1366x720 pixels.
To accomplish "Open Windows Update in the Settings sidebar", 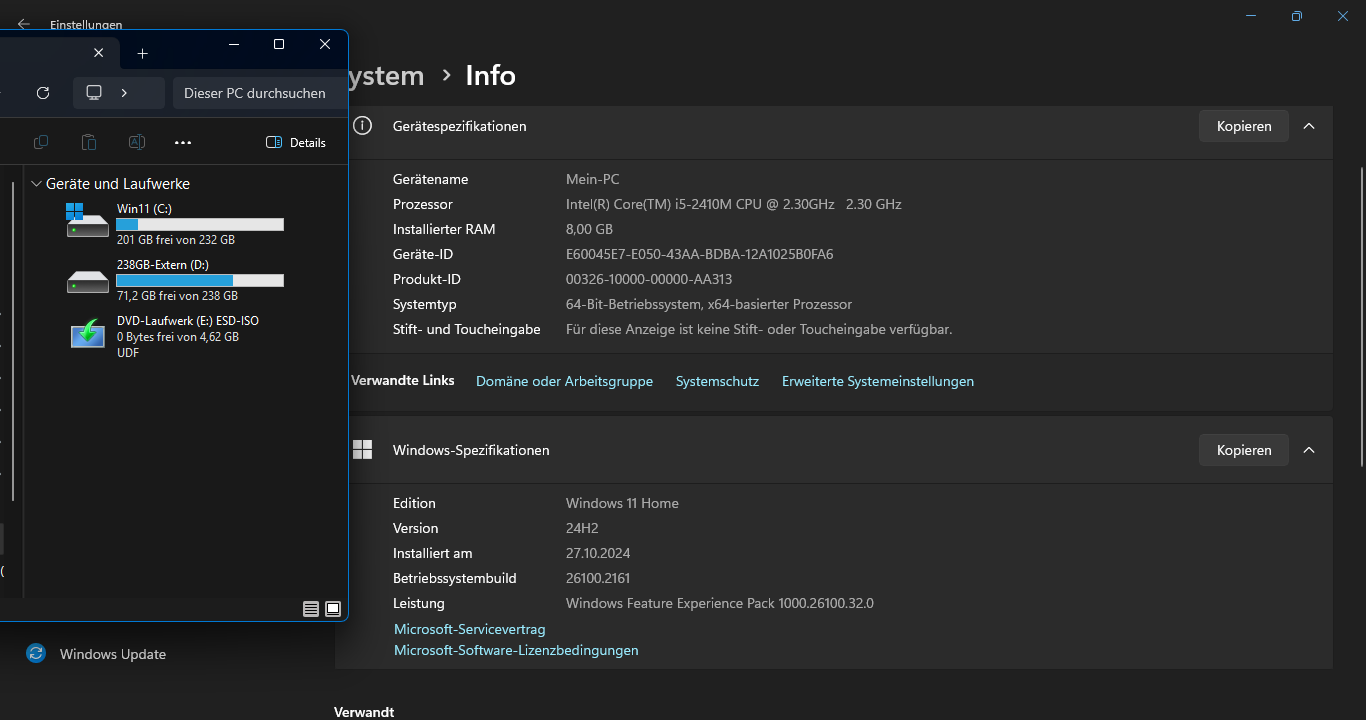I will pos(97,654).
